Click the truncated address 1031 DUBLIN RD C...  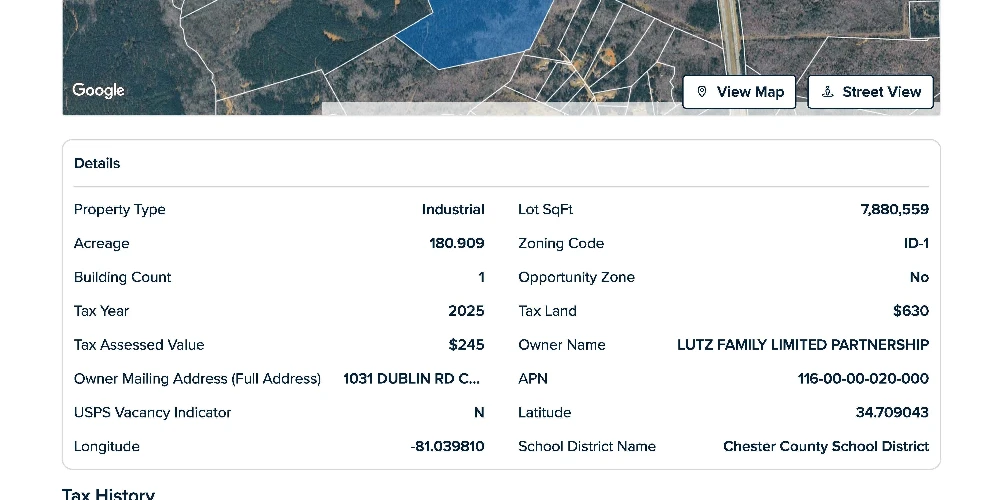click(x=411, y=378)
